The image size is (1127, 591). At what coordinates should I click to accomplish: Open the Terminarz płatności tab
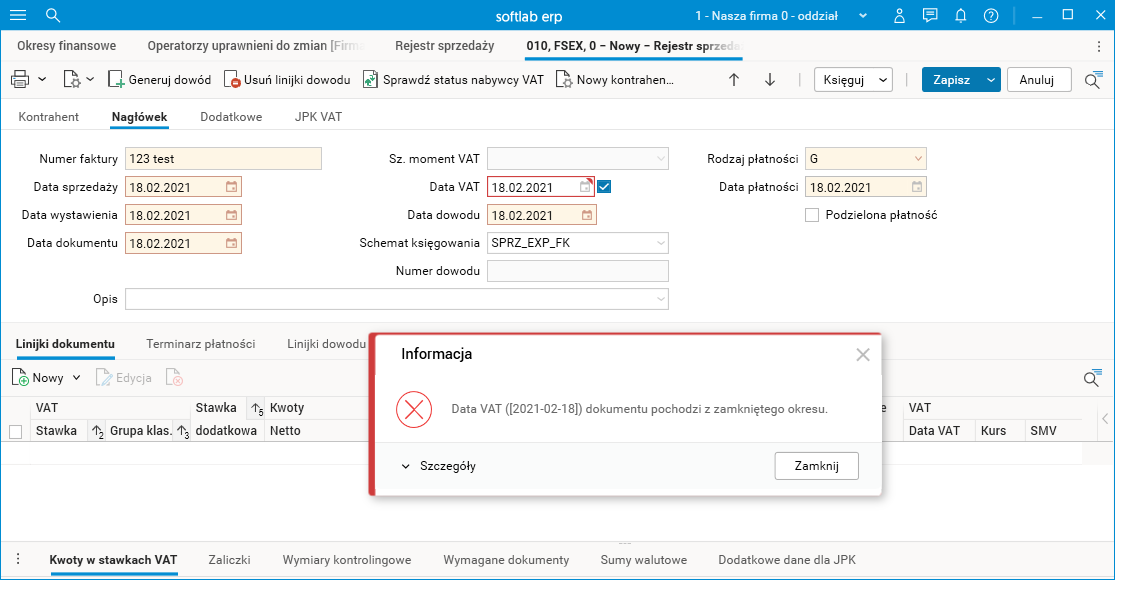coord(200,344)
